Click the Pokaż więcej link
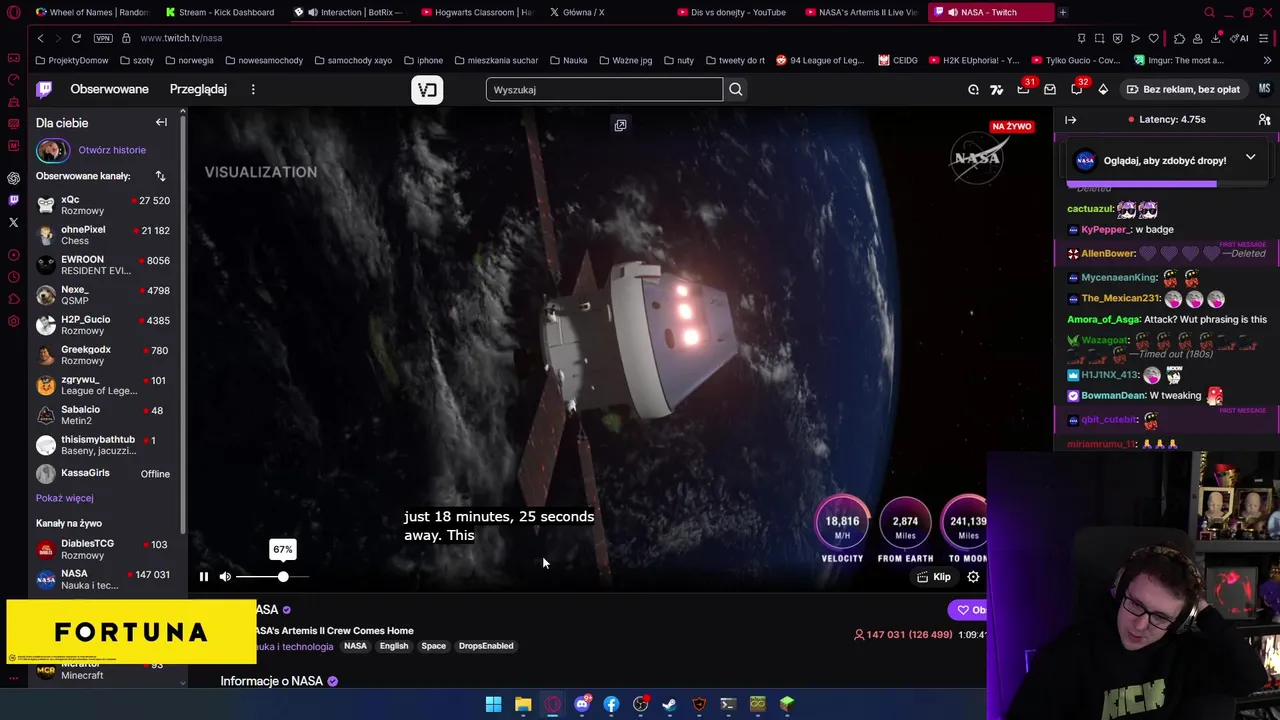Image resolution: width=1280 pixels, height=720 pixels. (64, 498)
